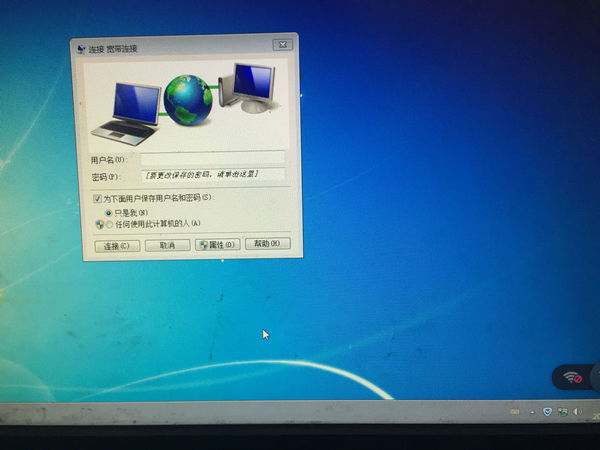Click the 连接 (Connect) button
This screenshot has height=450, width=600.
click(117, 246)
